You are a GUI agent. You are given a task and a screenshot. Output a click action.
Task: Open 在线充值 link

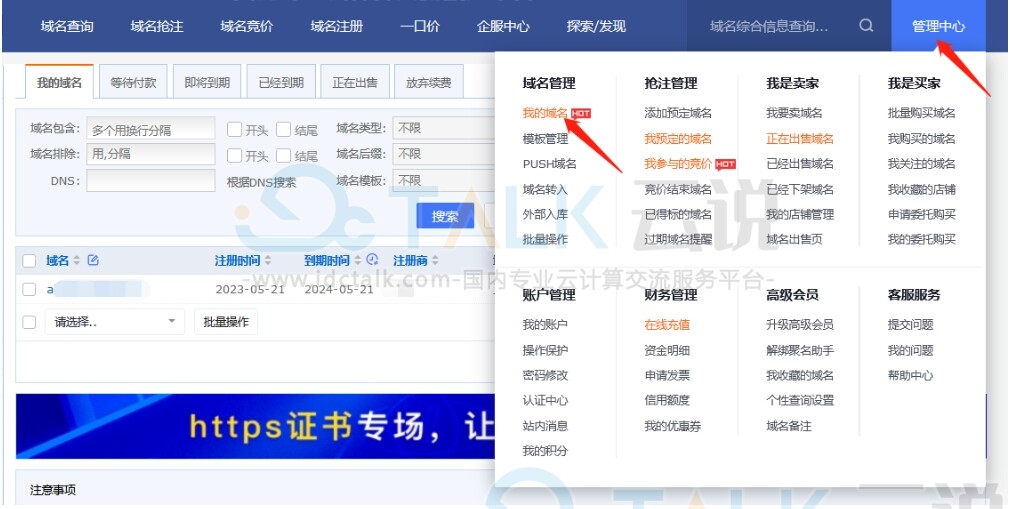pyautogui.click(x=667, y=325)
